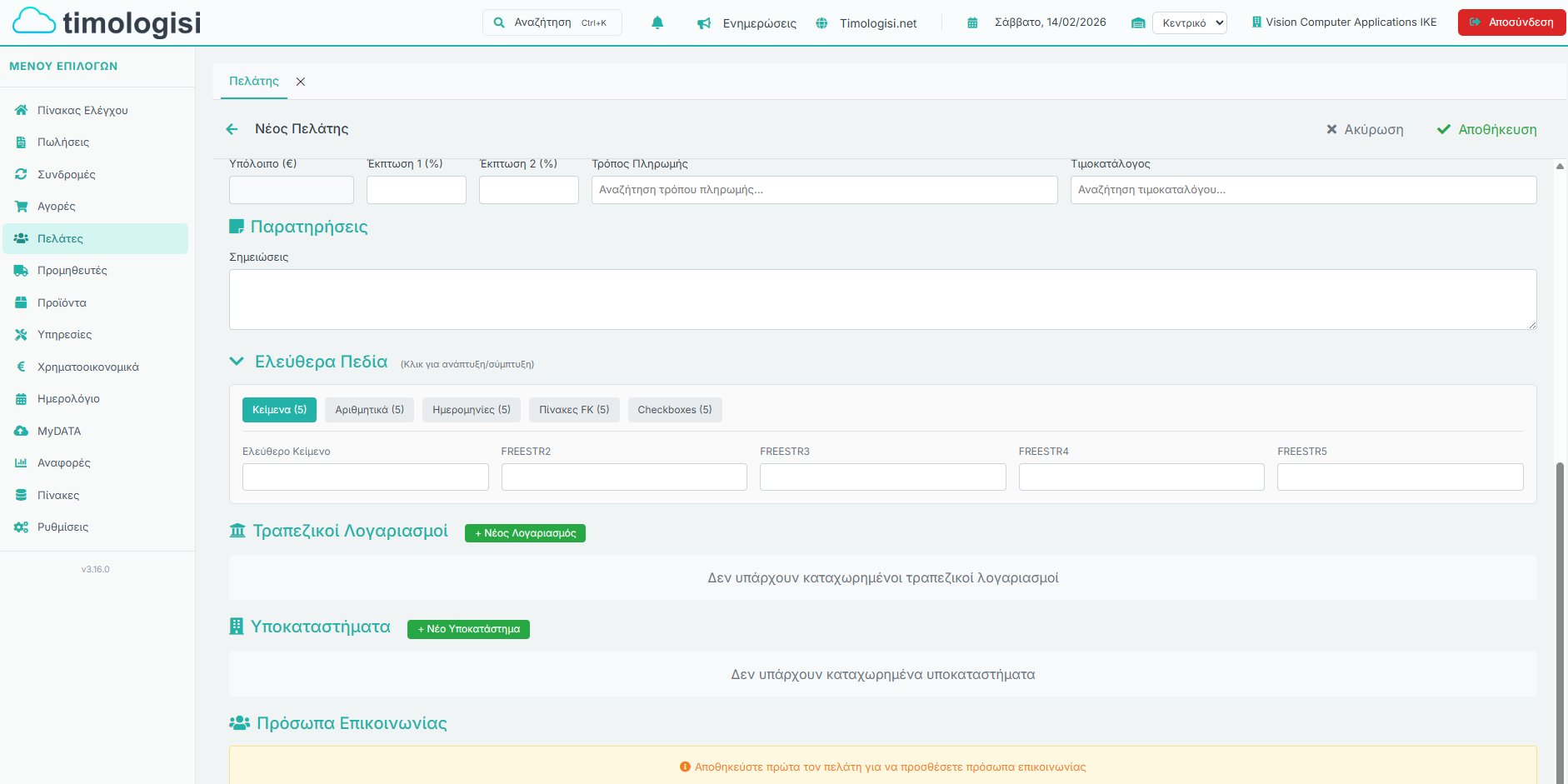This screenshot has height=784, width=1568.
Task: Click into the Σημειώσεις notes text area
Action: [881, 299]
